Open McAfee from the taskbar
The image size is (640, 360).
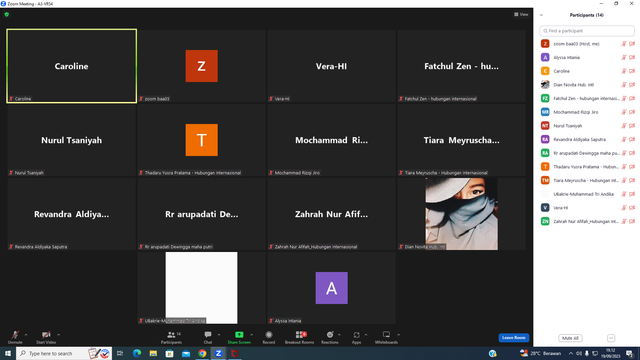point(235,353)
